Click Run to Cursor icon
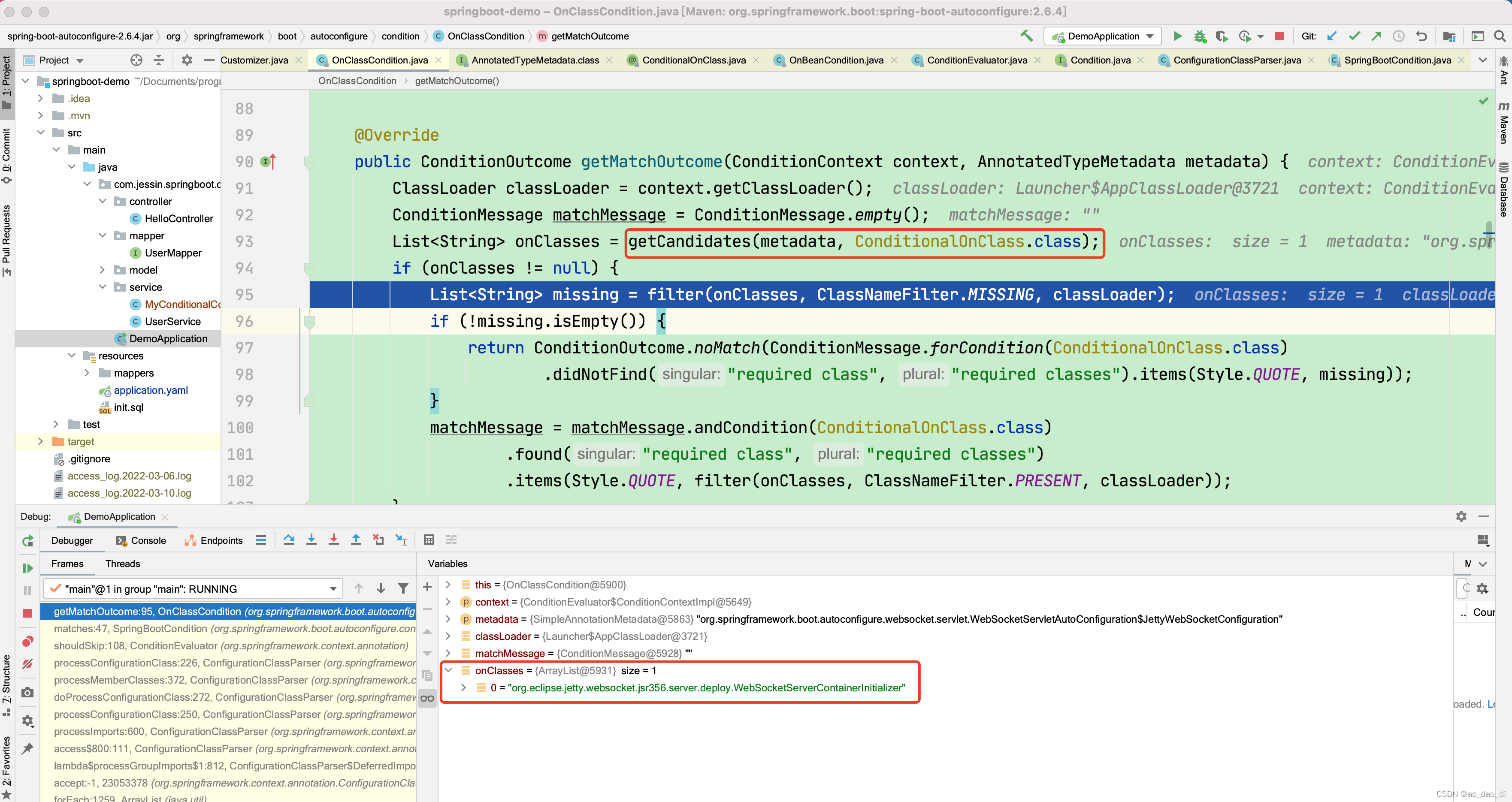 pos(401,540)
